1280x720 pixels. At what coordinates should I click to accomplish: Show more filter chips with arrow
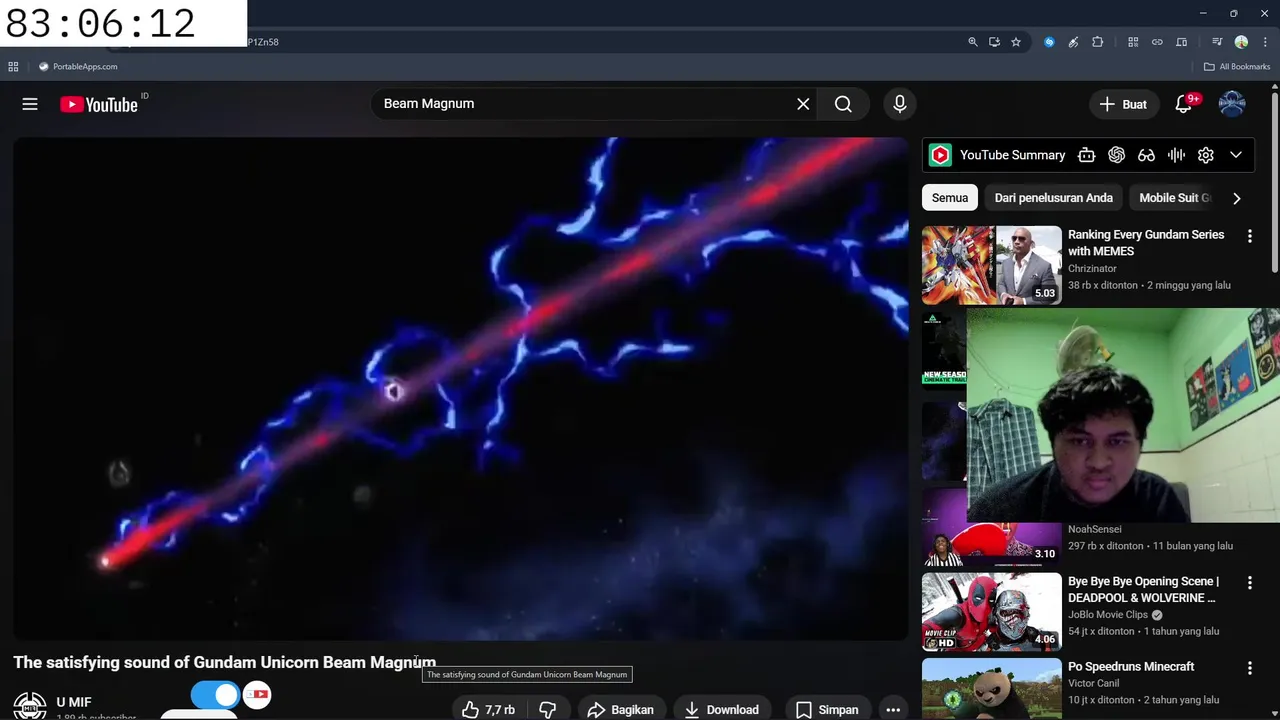tap(1237, 198)
